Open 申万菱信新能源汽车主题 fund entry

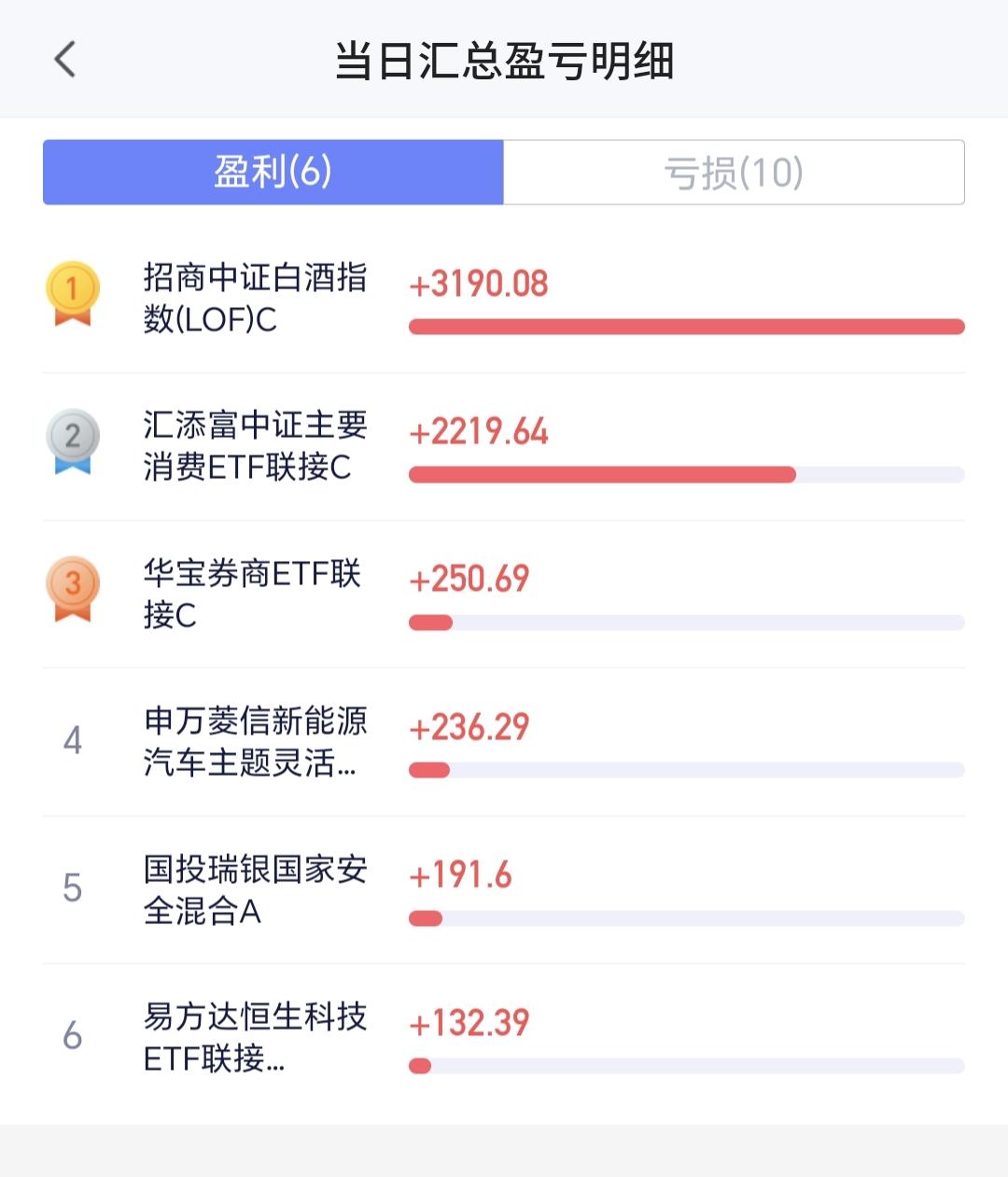[x=255, y=742]
